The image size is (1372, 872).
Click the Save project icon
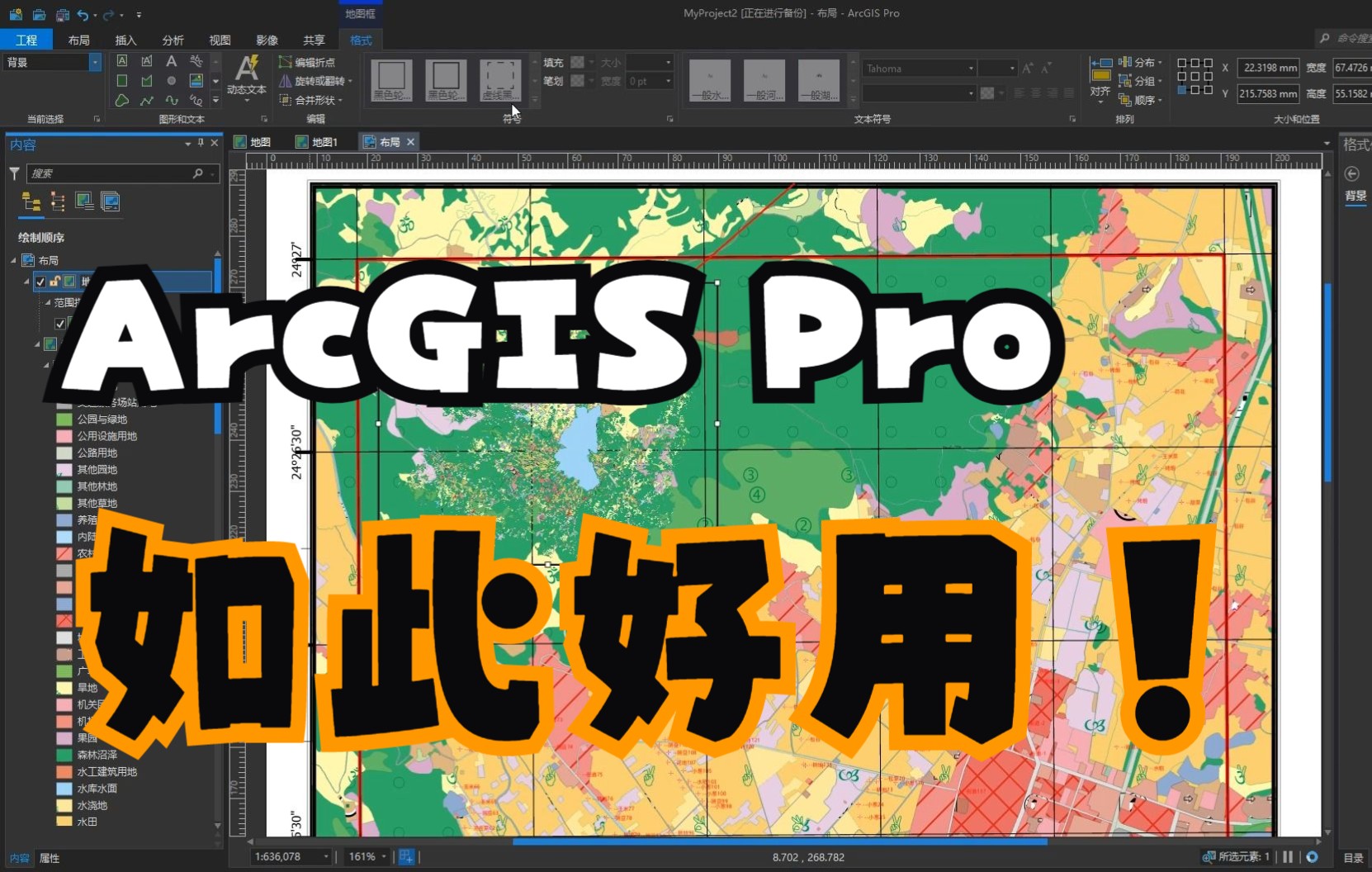(62, 14)
